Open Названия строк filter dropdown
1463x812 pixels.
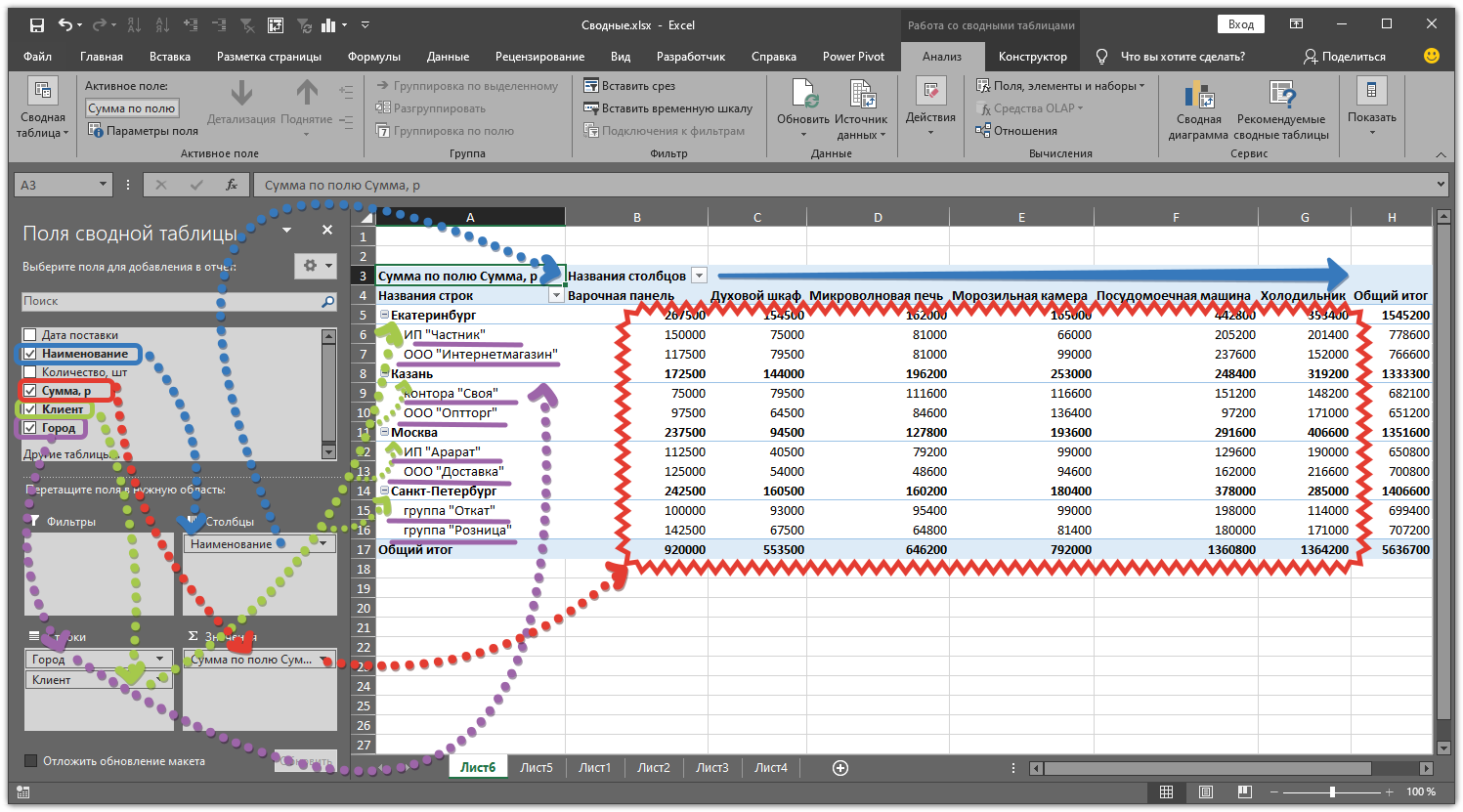pyautogui.click(x=556, y=295)
